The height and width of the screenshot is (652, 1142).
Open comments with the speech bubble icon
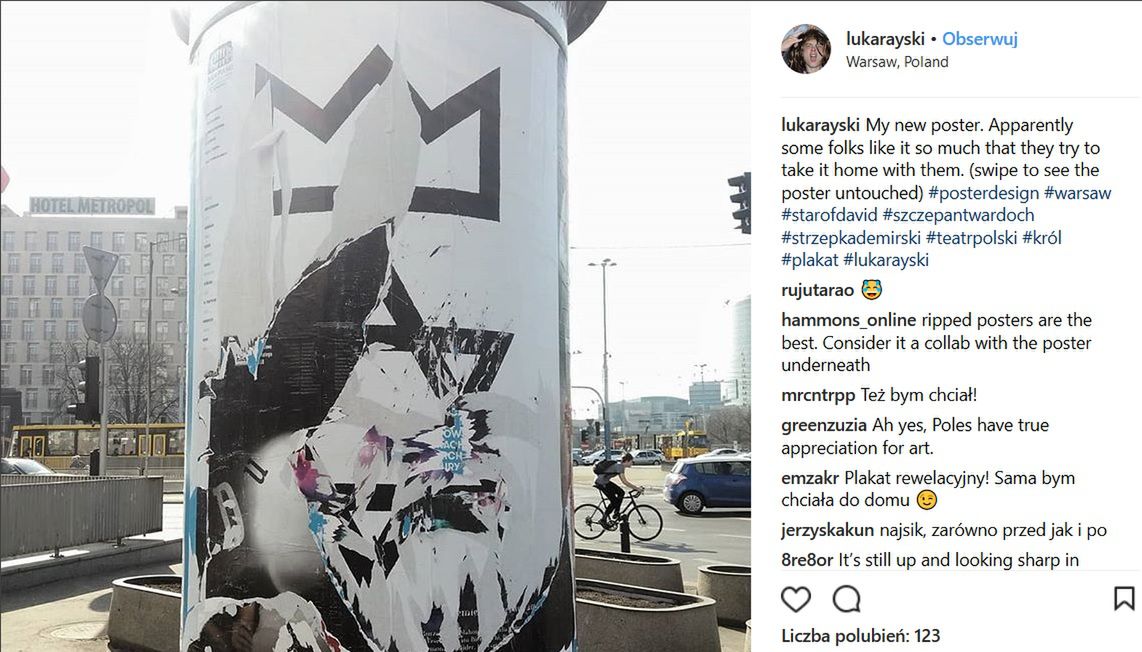pyautogui.click(x=846, y=600)
